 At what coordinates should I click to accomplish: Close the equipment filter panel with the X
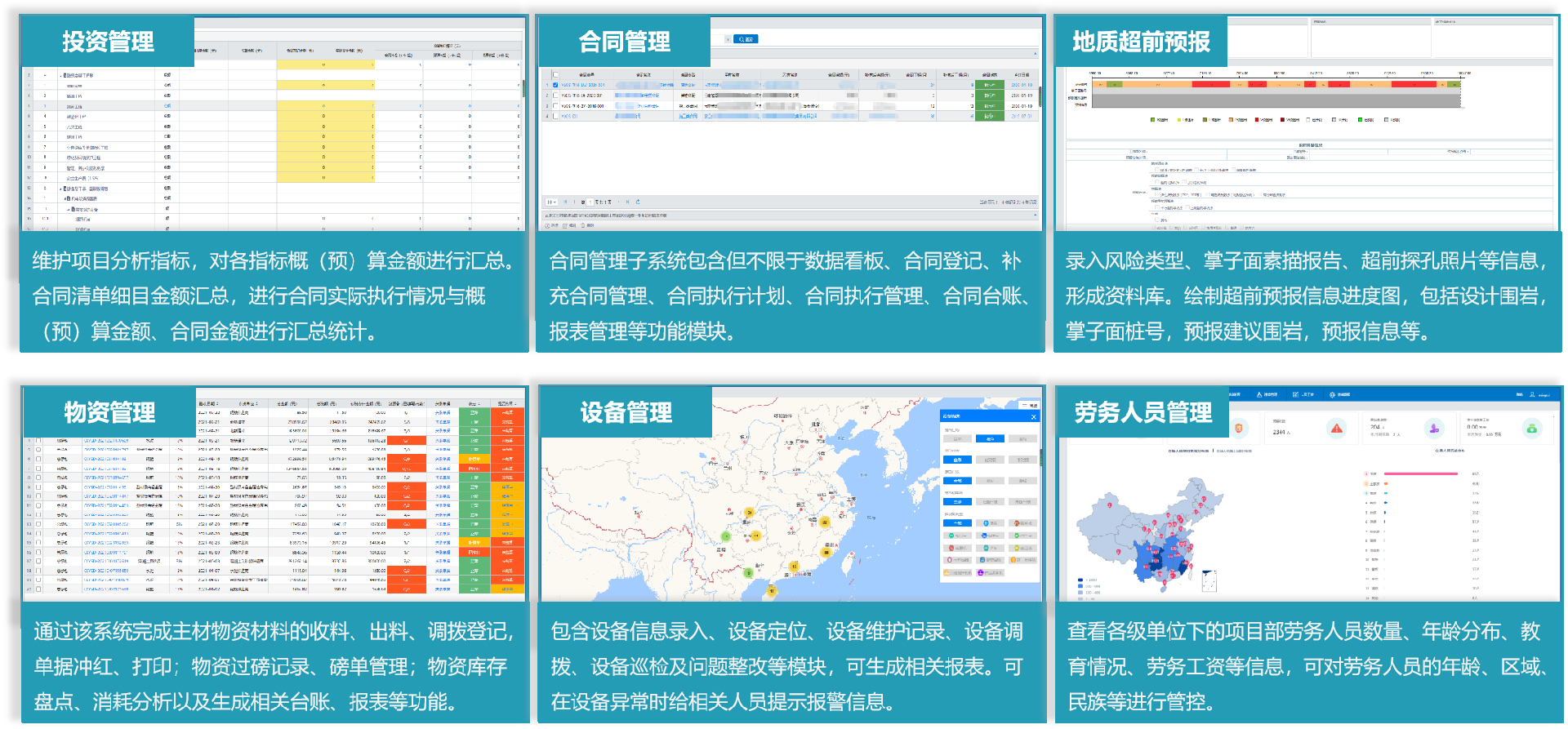click(x=1033, y=416)
